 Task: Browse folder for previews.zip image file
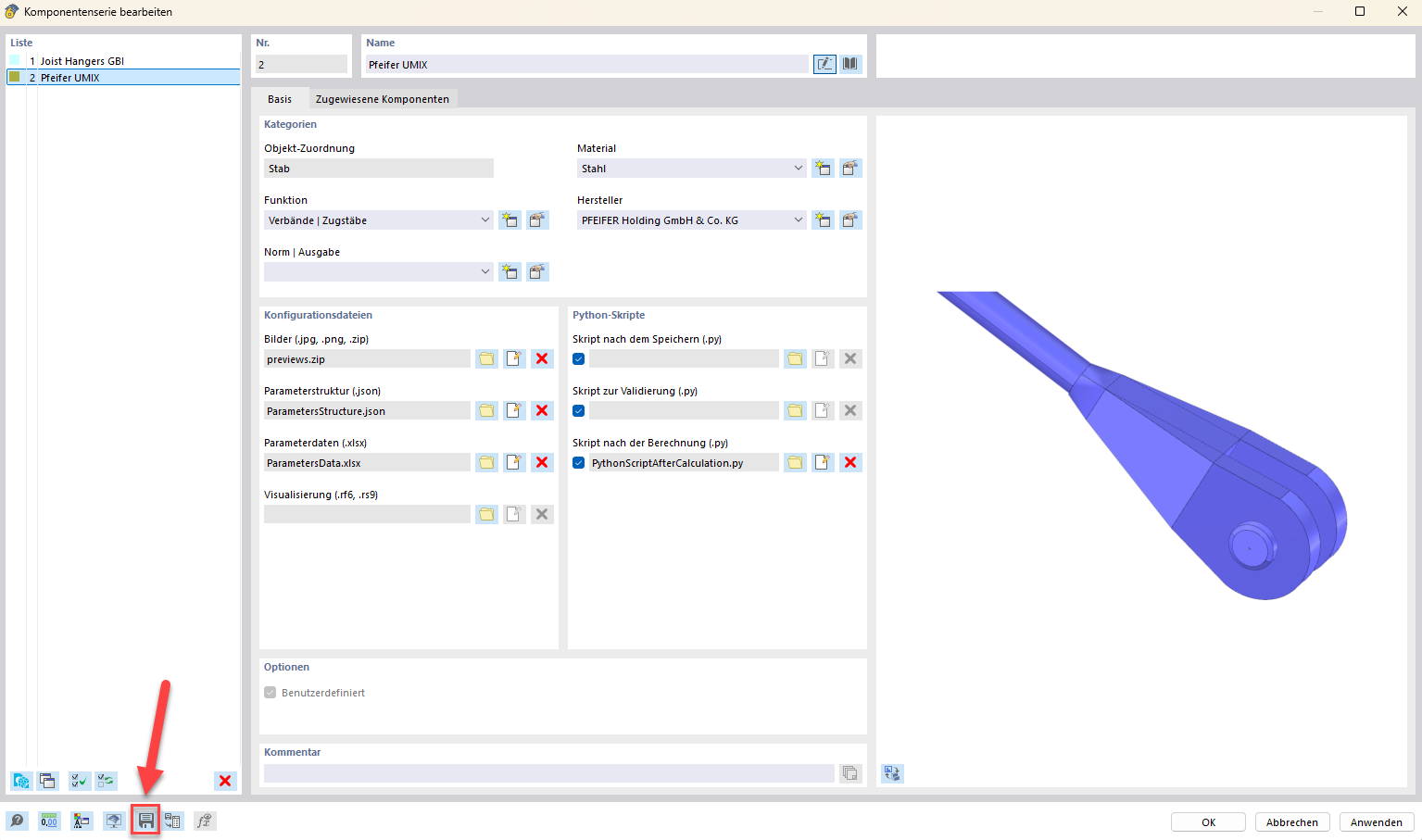[x=486, y=359]
